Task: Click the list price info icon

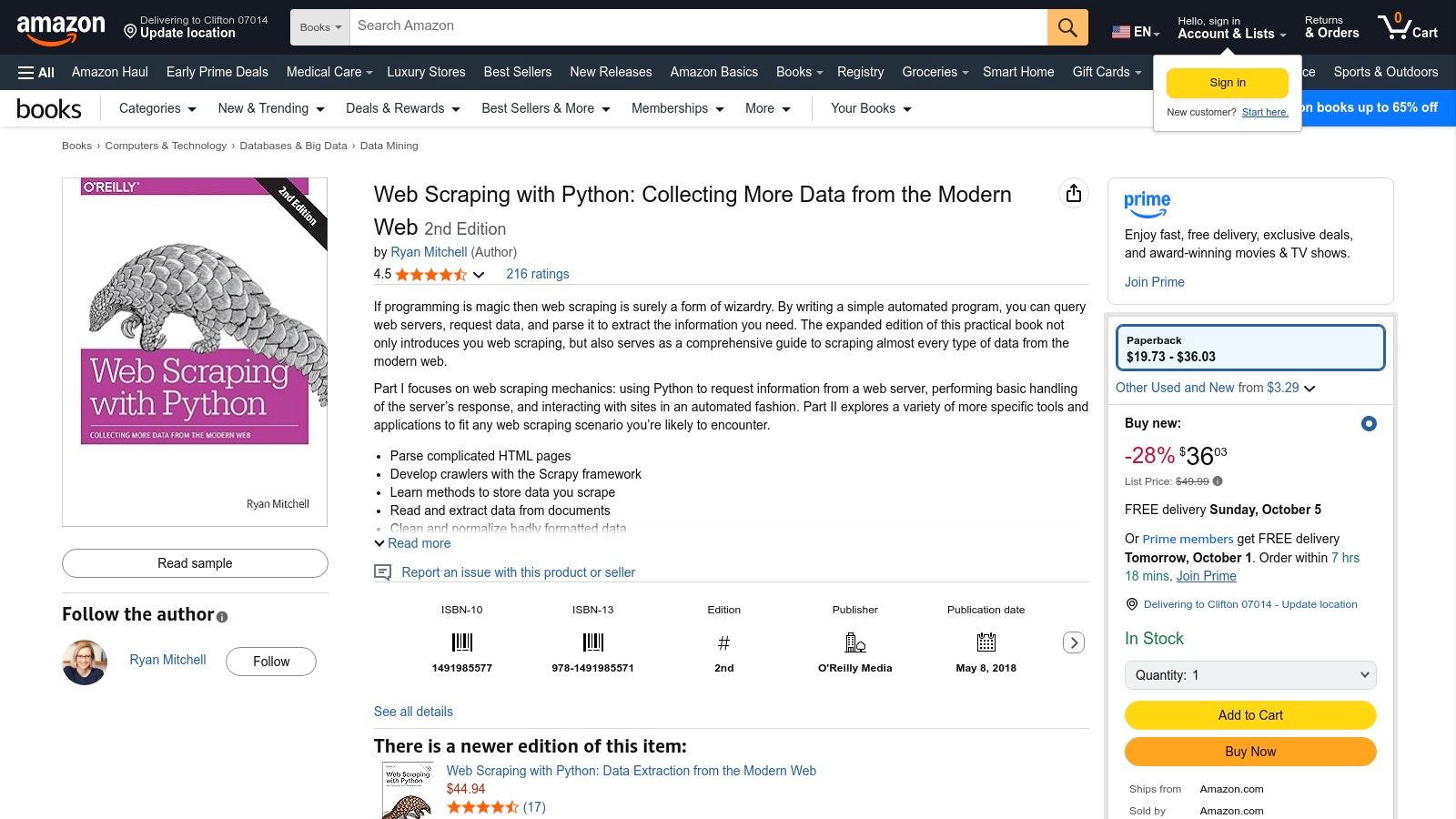Action: (1218, 481)
